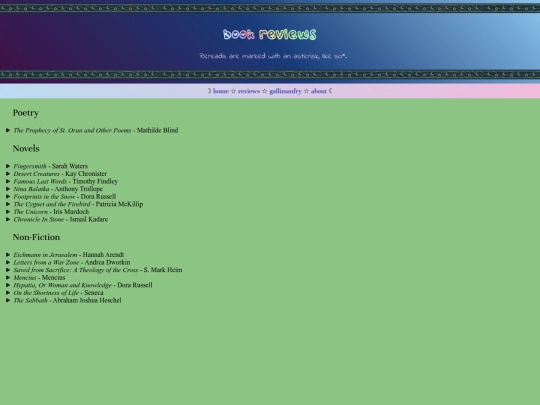Click the Non-Fiction section heading
The width and height of the screenshot is (540, 405).
click(x=37, y=237)
